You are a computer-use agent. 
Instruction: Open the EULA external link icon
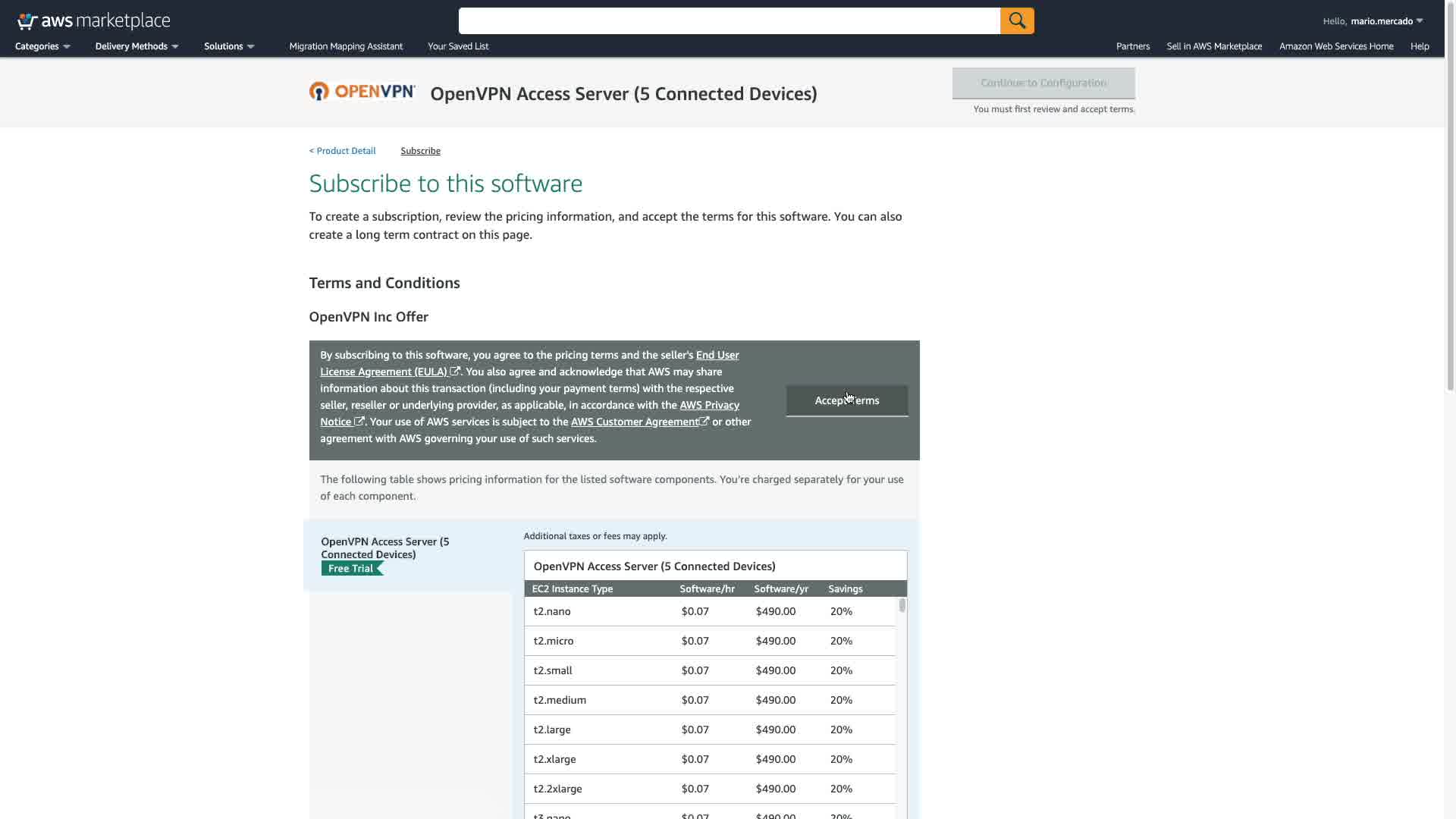[x=455, y=372]
